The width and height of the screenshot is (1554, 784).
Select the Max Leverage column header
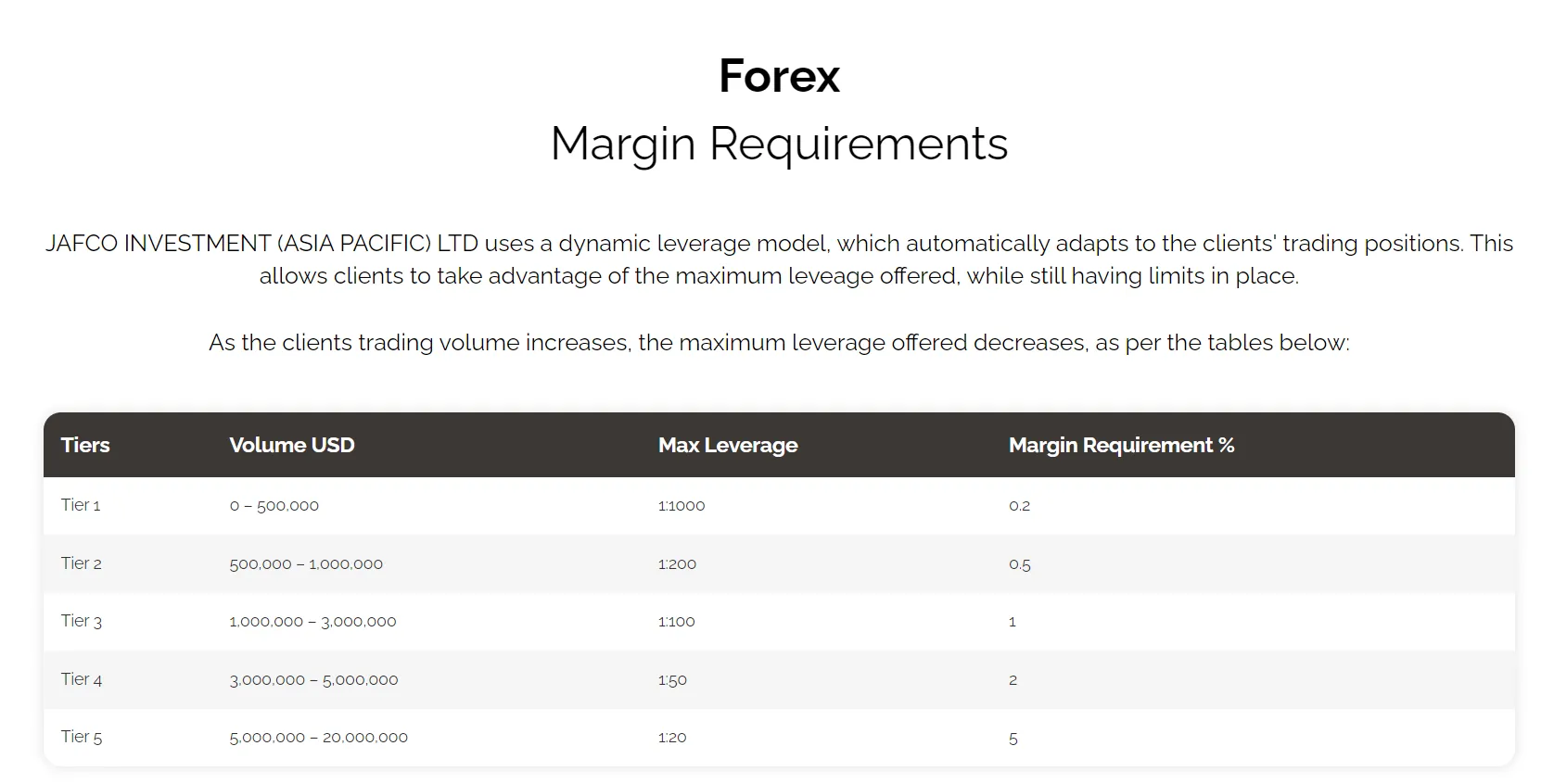click(728, 445)
